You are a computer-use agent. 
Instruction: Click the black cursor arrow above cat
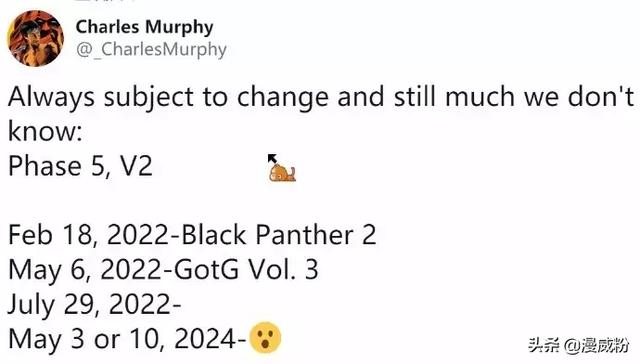click(272, 158)
